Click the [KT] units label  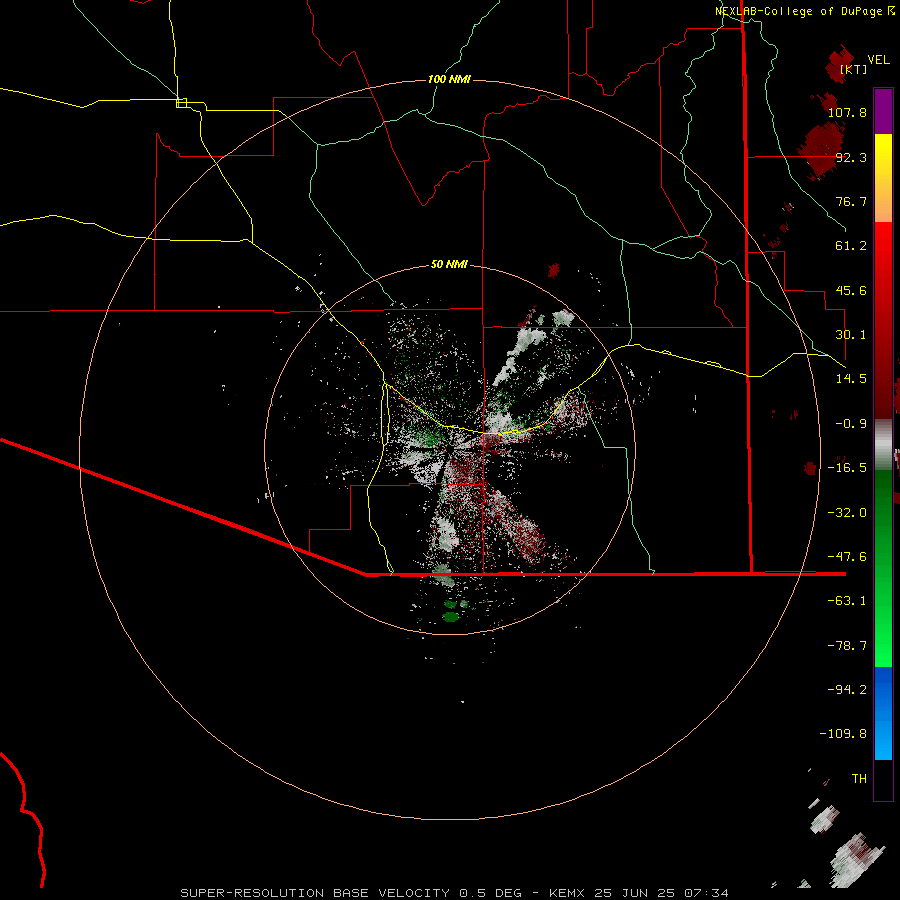click(x=854, y=69)
